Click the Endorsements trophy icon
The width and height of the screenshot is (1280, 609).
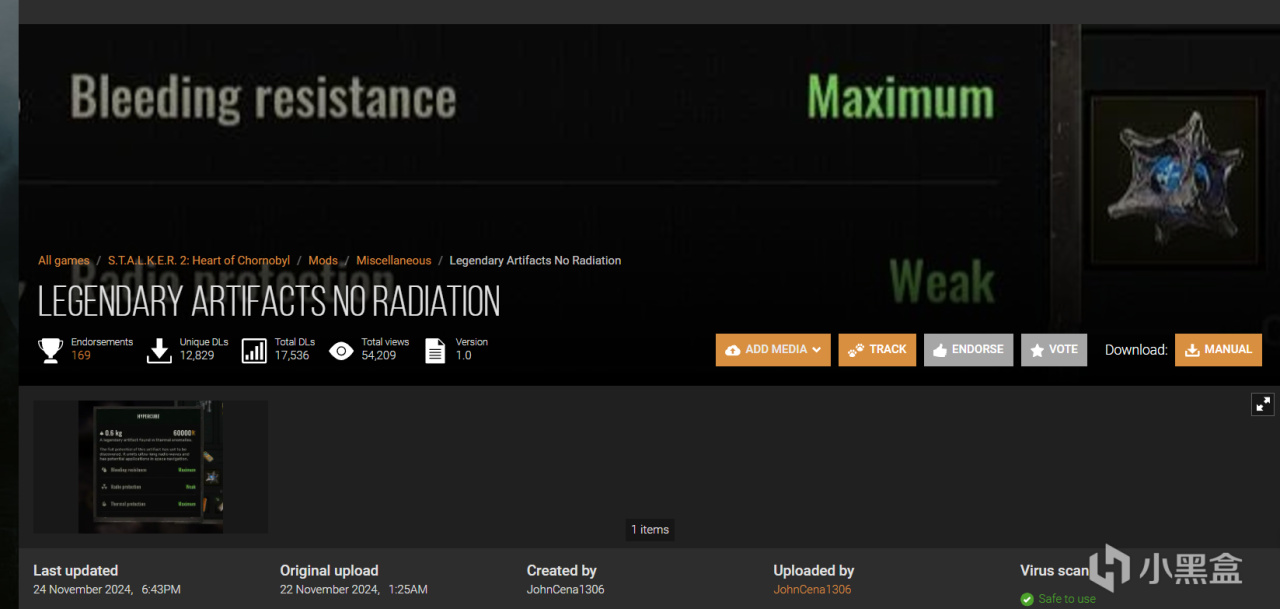(x=50, y=350)
